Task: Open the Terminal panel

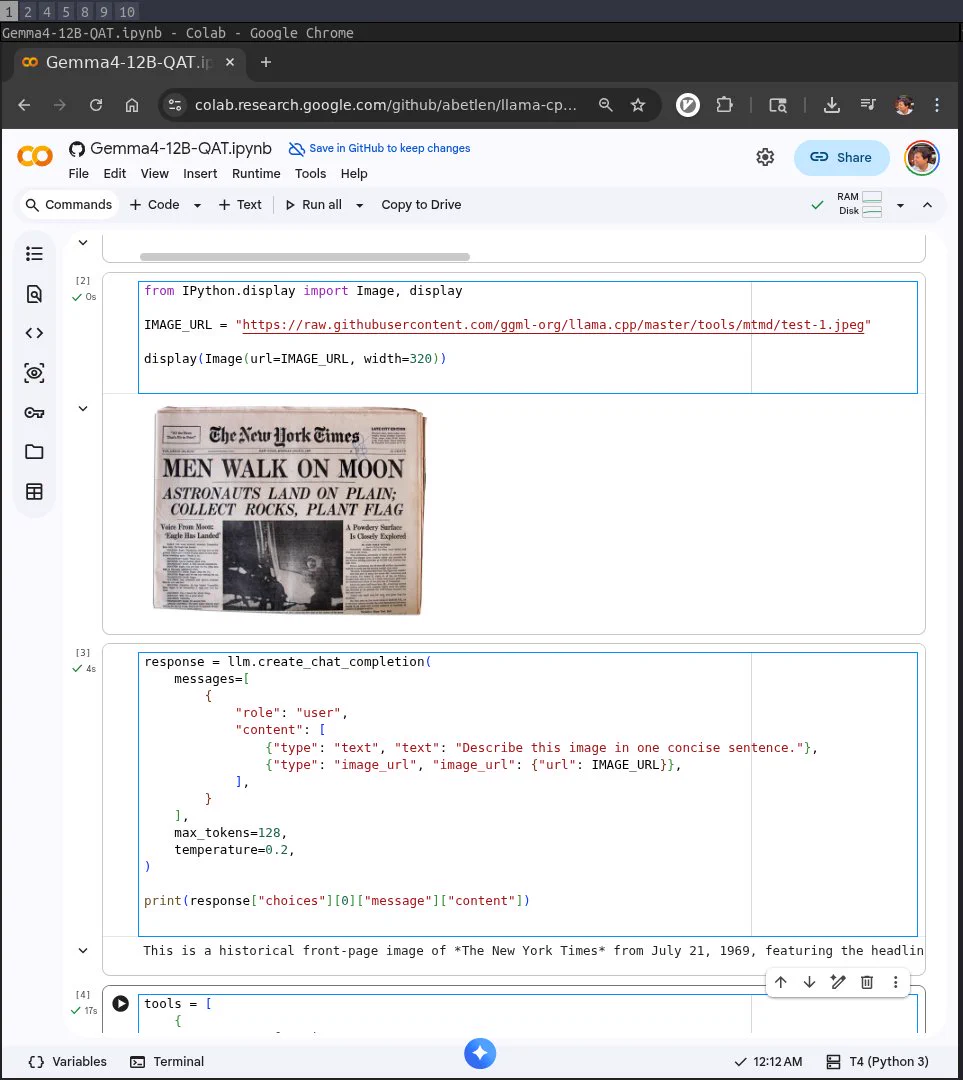Action: point(167,1061)
